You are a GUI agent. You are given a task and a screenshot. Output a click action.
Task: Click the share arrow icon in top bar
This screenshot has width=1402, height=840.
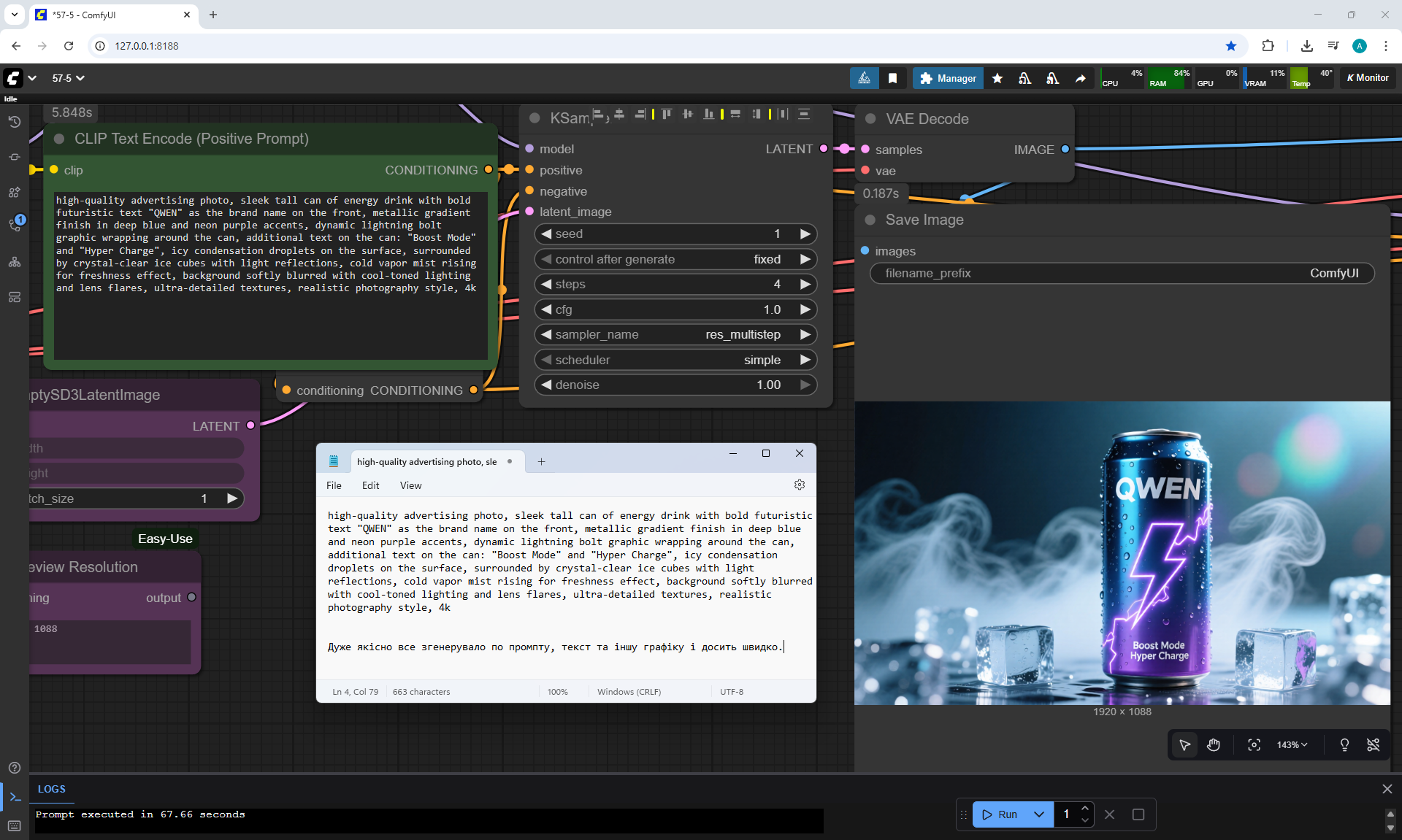(1080, 78)
